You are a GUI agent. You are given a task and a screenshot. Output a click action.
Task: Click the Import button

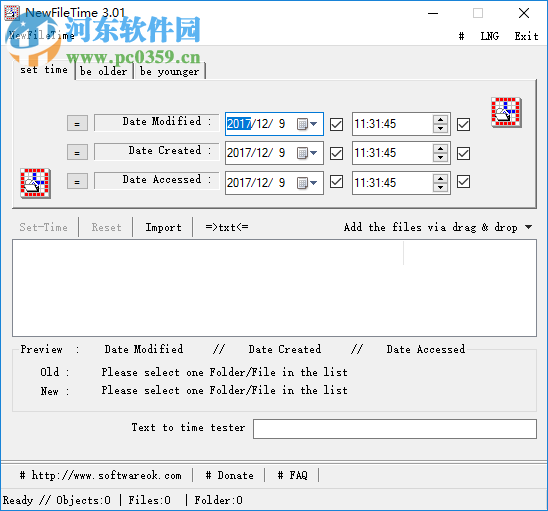click(x=163, y=227)
